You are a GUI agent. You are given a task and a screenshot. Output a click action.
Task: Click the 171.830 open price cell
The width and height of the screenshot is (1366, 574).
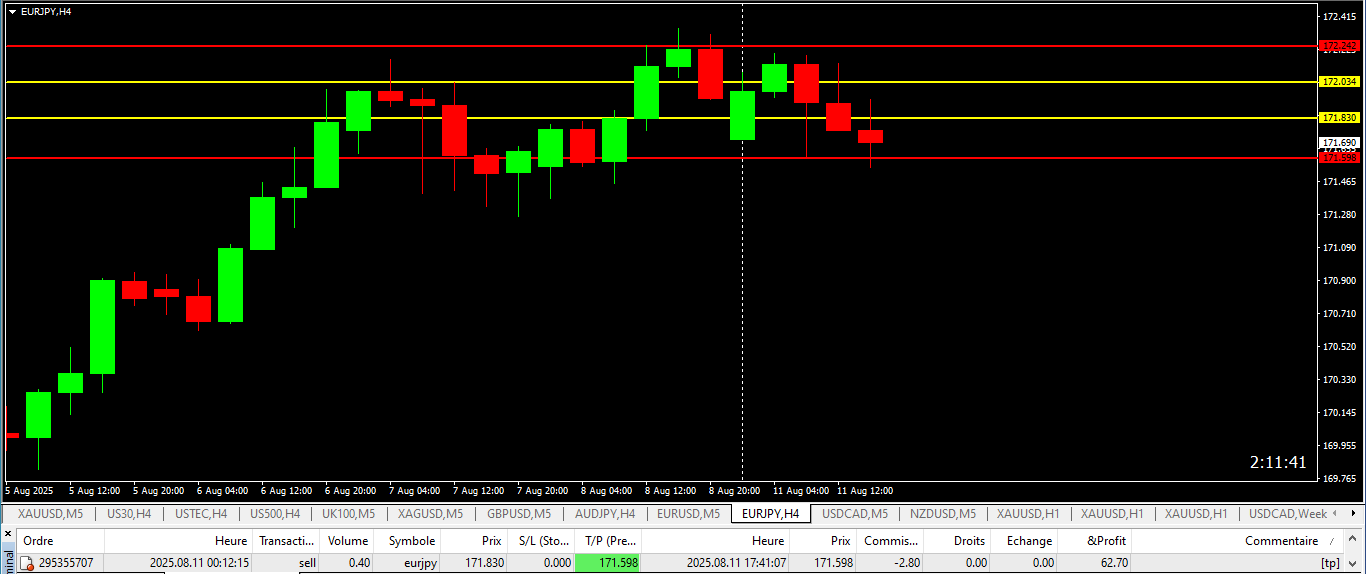point(483,563)
